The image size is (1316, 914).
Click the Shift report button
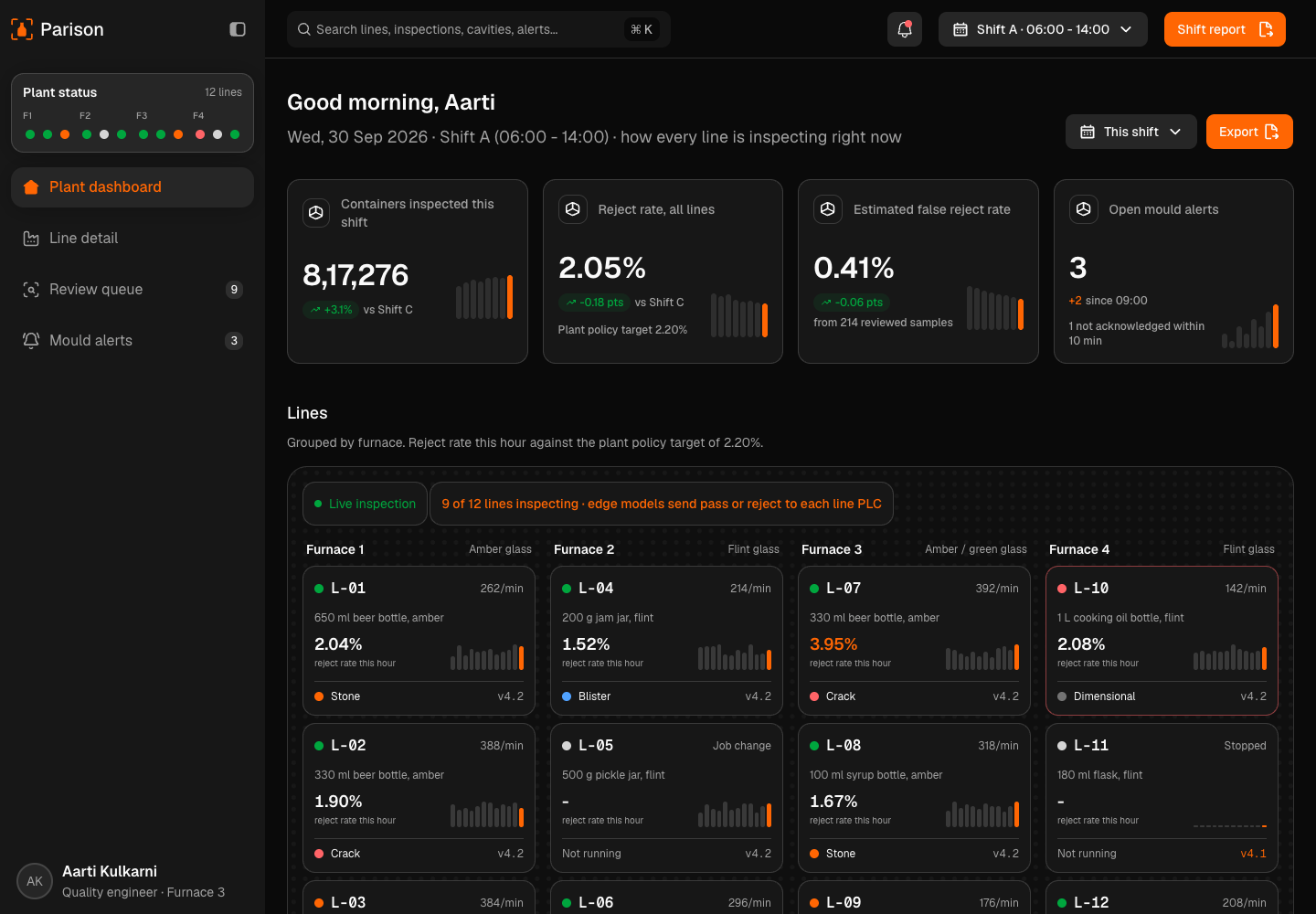(1225, 29)
